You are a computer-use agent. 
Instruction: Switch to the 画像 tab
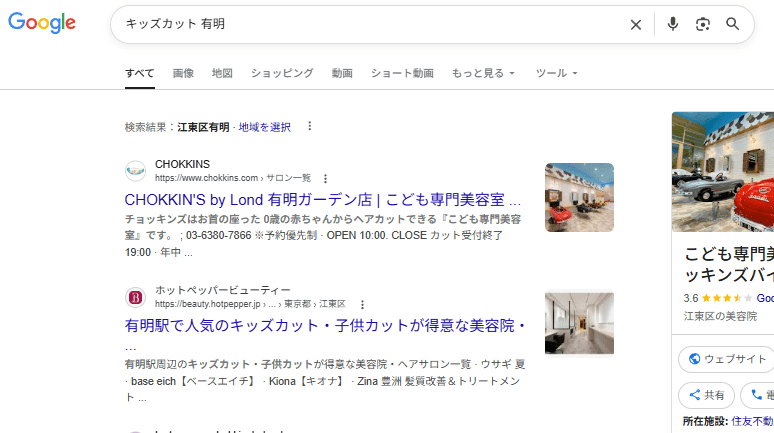(x=183, y=73)
